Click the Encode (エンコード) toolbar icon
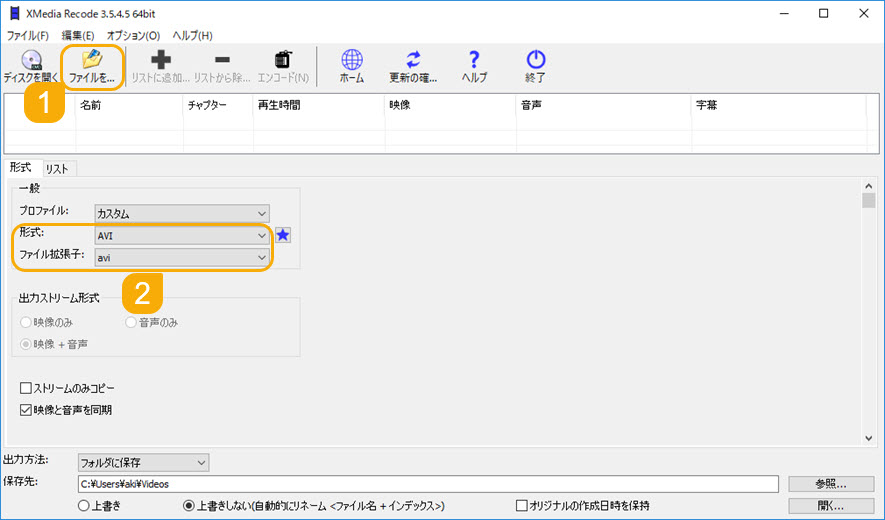Viewport: 885px width, 520px height. [x=283, y=59]
